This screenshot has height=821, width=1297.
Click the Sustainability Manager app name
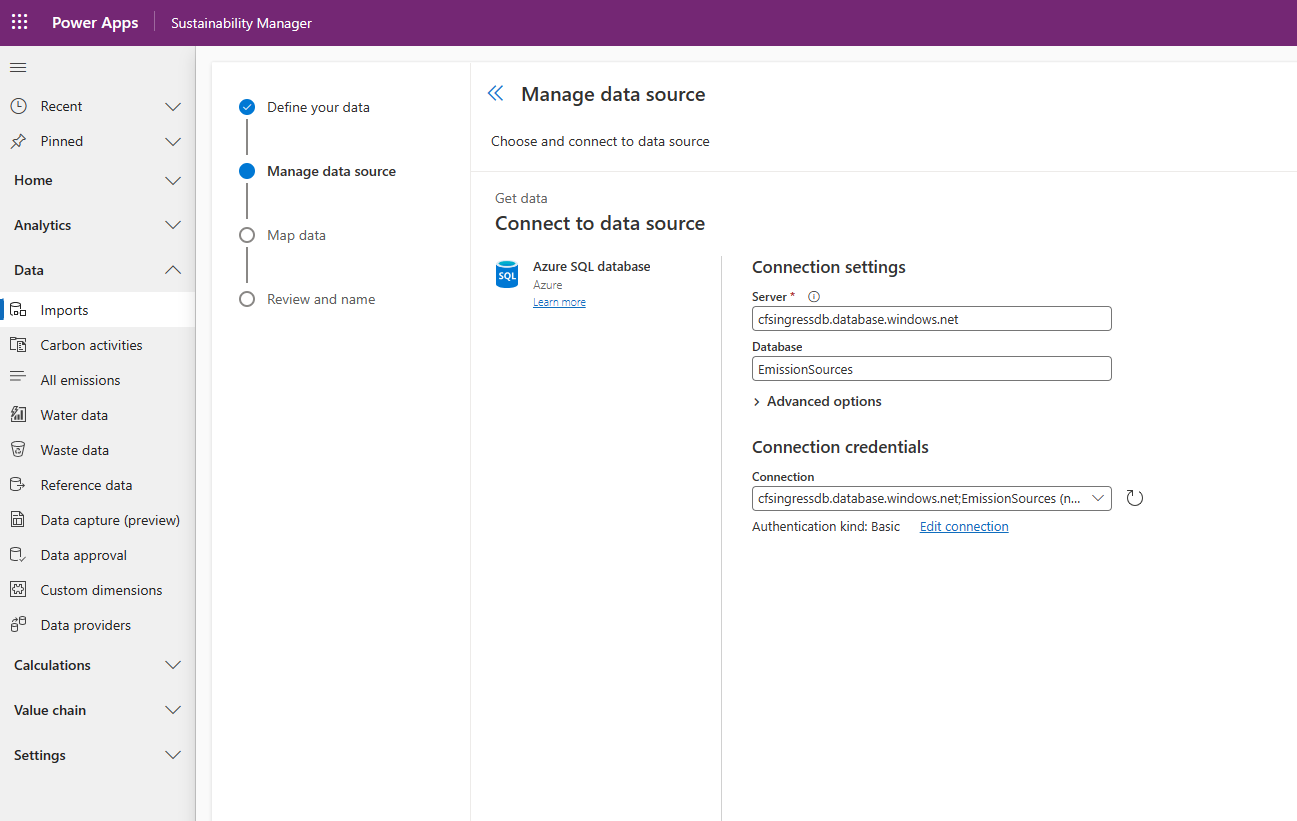point(241,23)
